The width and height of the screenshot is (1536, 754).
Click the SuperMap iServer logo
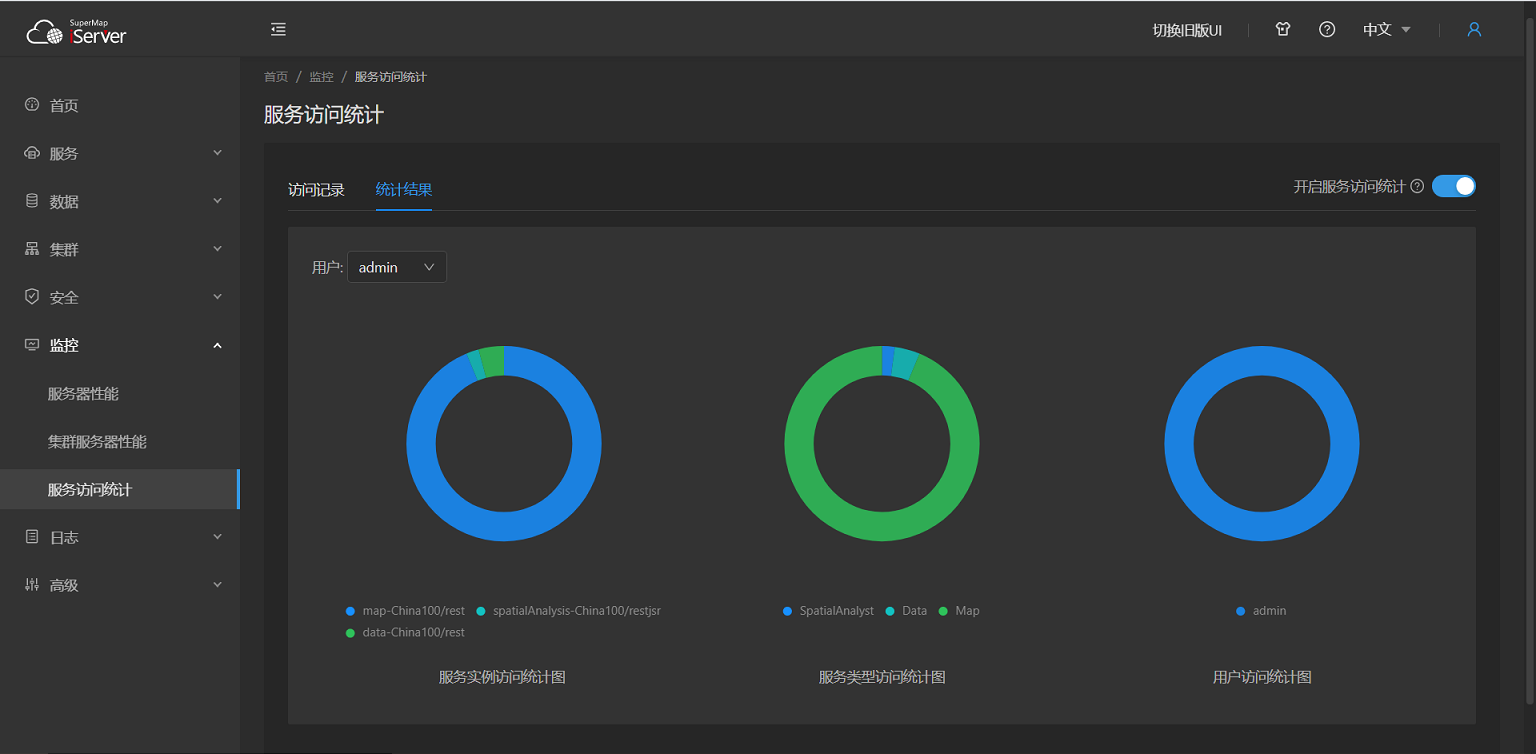click(77, 33)
